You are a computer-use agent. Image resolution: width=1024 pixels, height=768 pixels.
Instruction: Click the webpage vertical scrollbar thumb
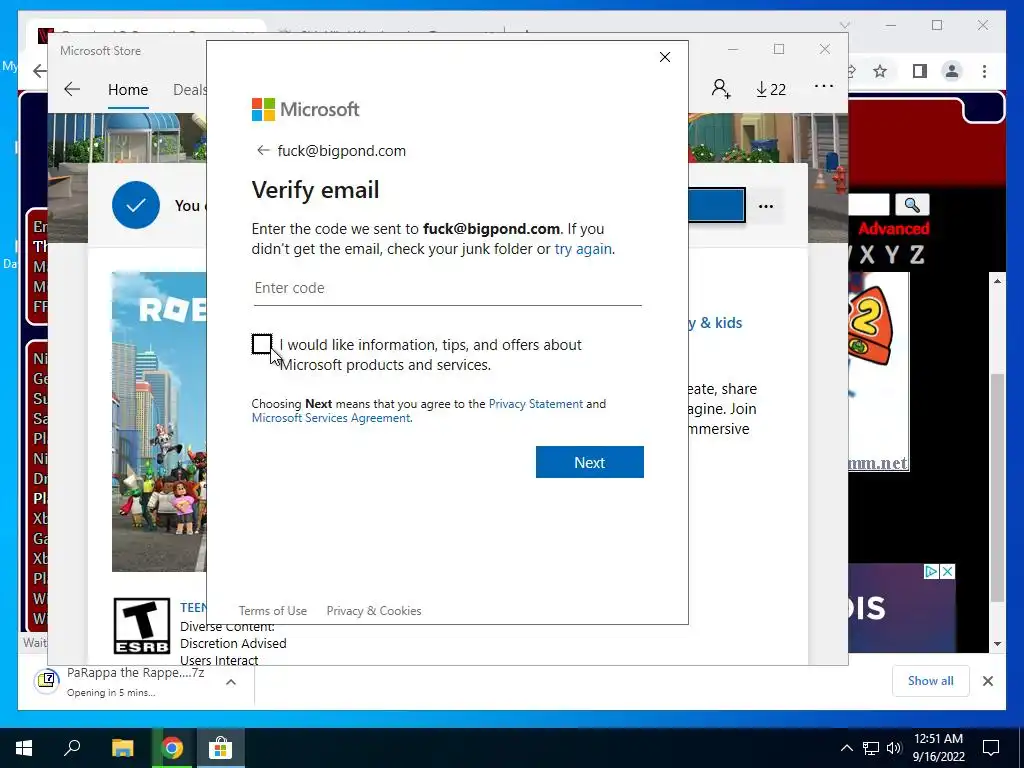997,487
